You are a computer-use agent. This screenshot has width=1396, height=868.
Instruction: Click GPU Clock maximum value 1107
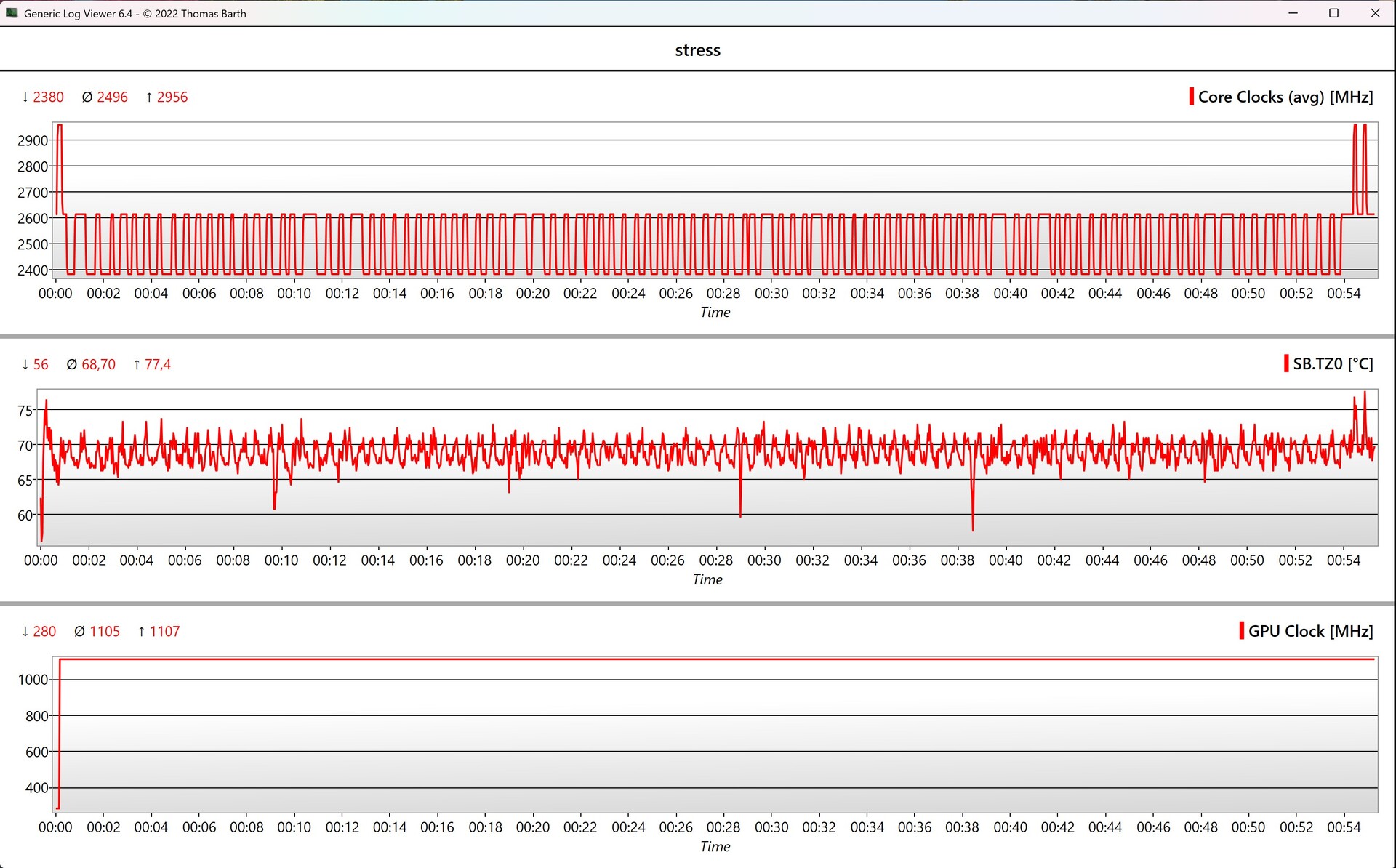tap(164, 631)
